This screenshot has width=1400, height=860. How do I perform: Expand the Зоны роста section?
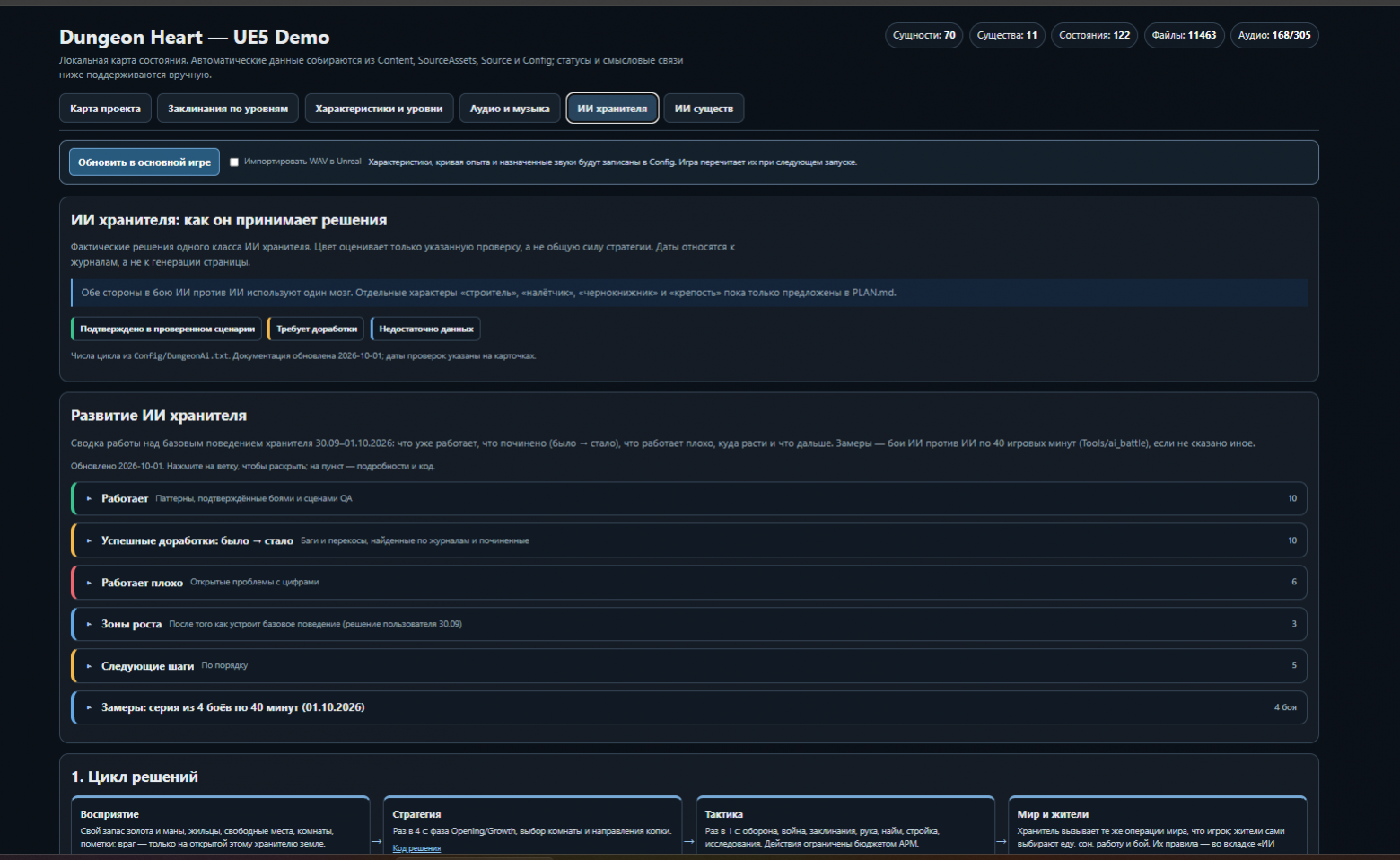pos(688,624)
